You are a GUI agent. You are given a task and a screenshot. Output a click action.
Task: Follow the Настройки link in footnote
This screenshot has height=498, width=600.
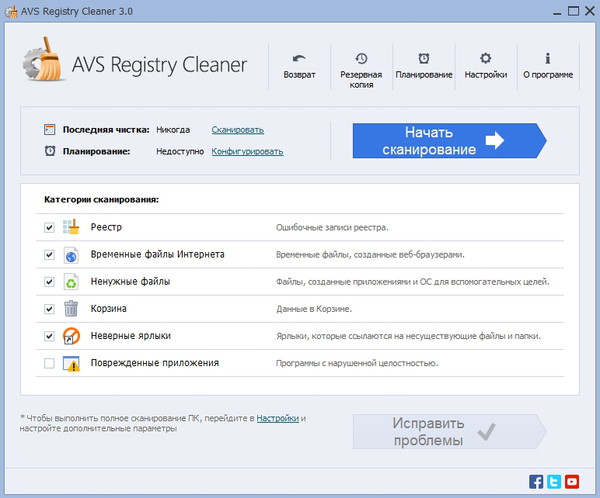[277, 417]
